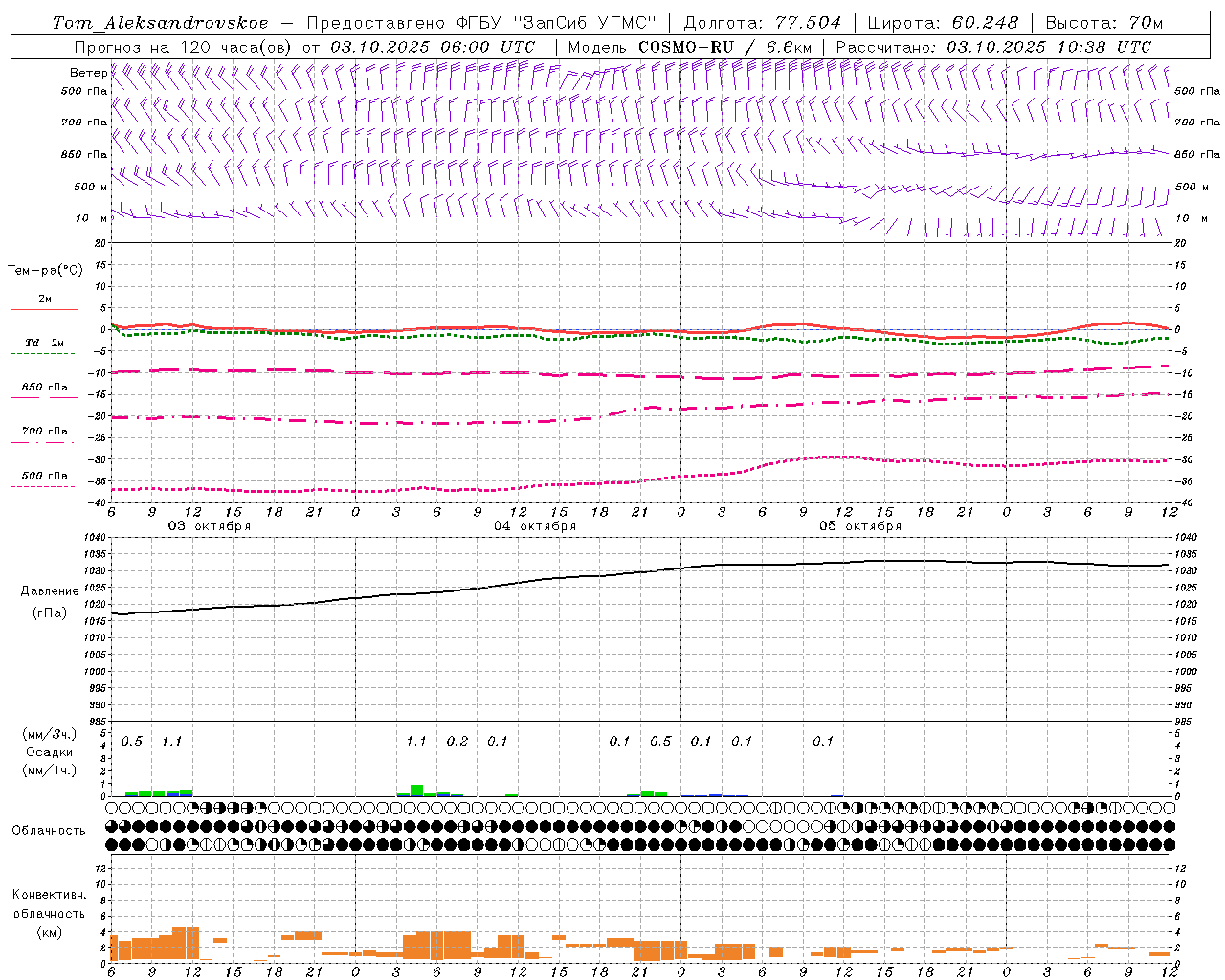Click the 500 гПа temperature legend label

44,475
